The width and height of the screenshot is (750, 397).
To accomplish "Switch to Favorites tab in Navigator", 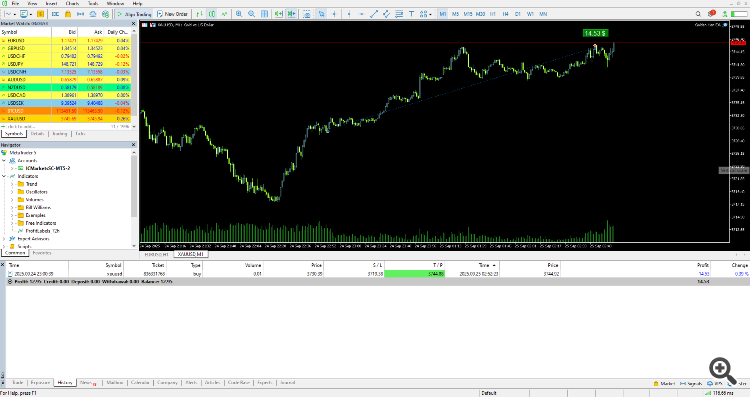I will [x=42, y=253].
